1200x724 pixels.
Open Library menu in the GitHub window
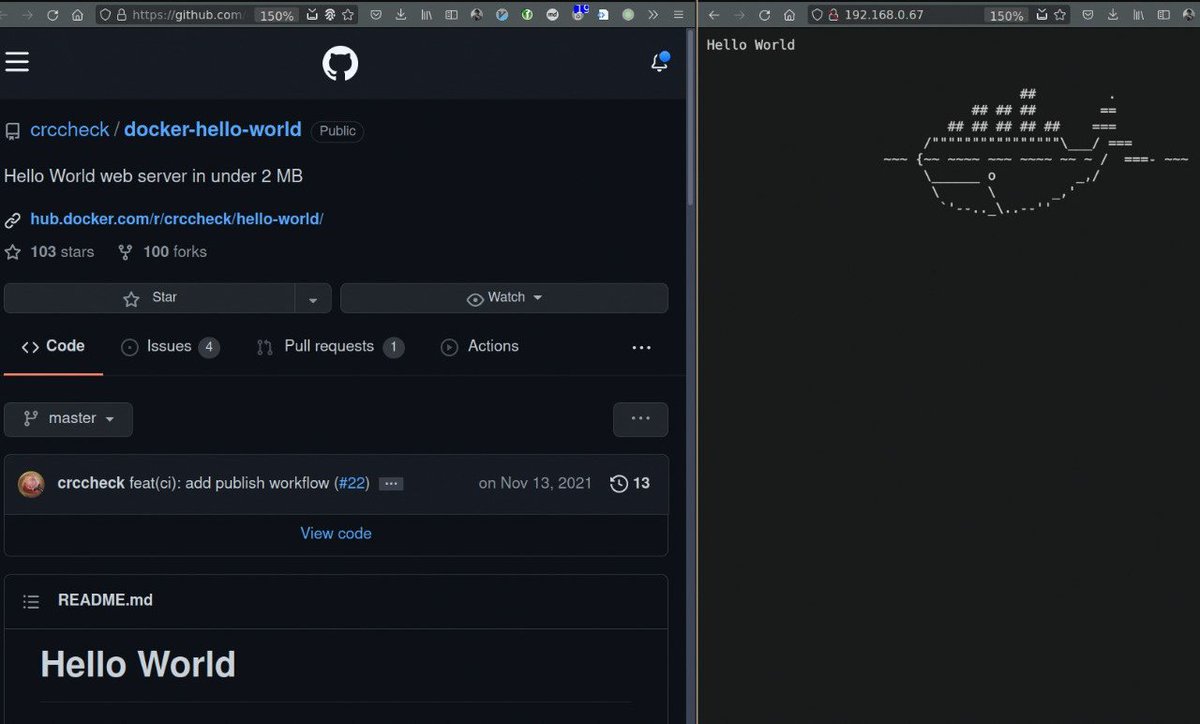coord(426,15)
